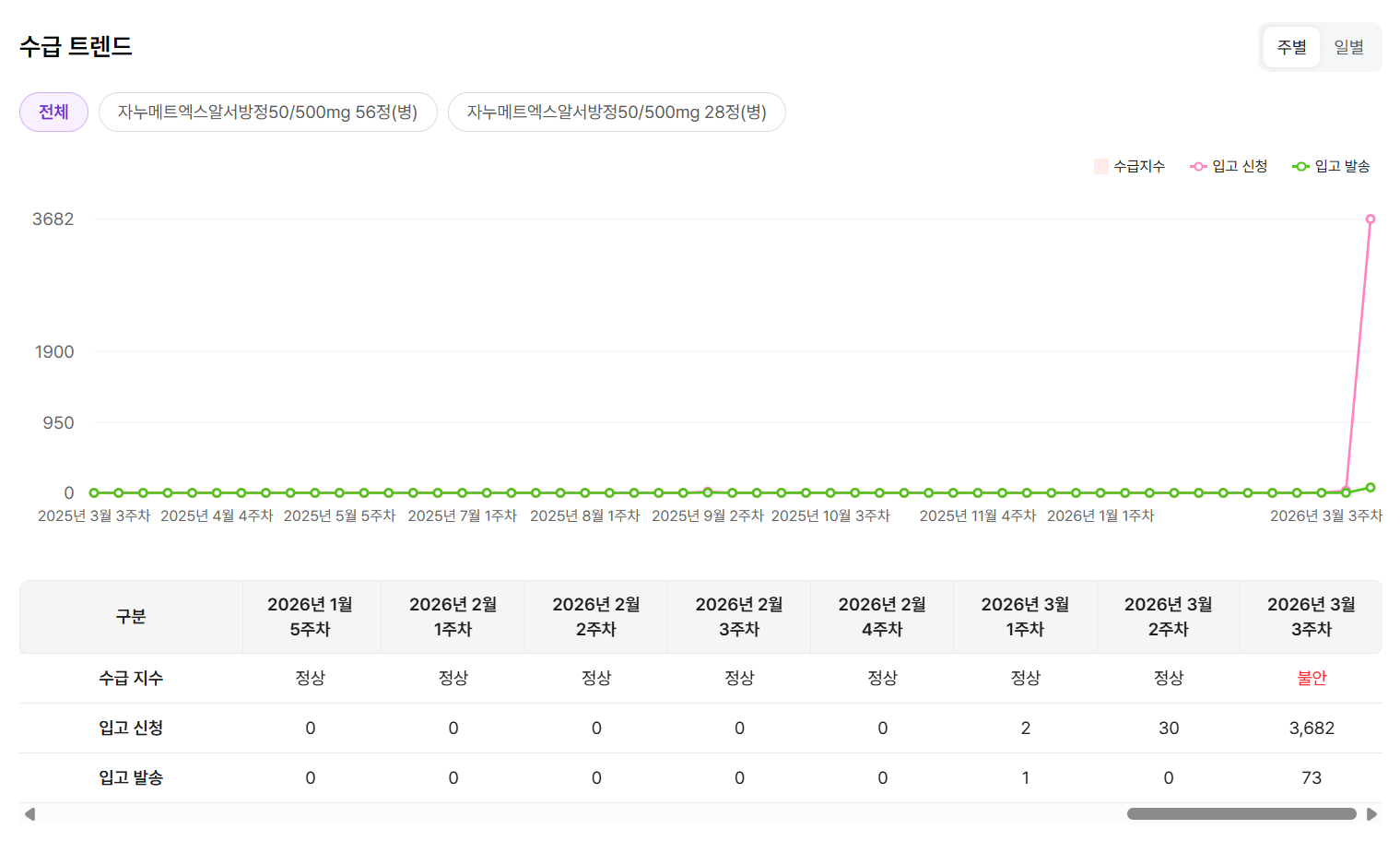Click the horizontal scrollbar thumb

[1241, 814]
